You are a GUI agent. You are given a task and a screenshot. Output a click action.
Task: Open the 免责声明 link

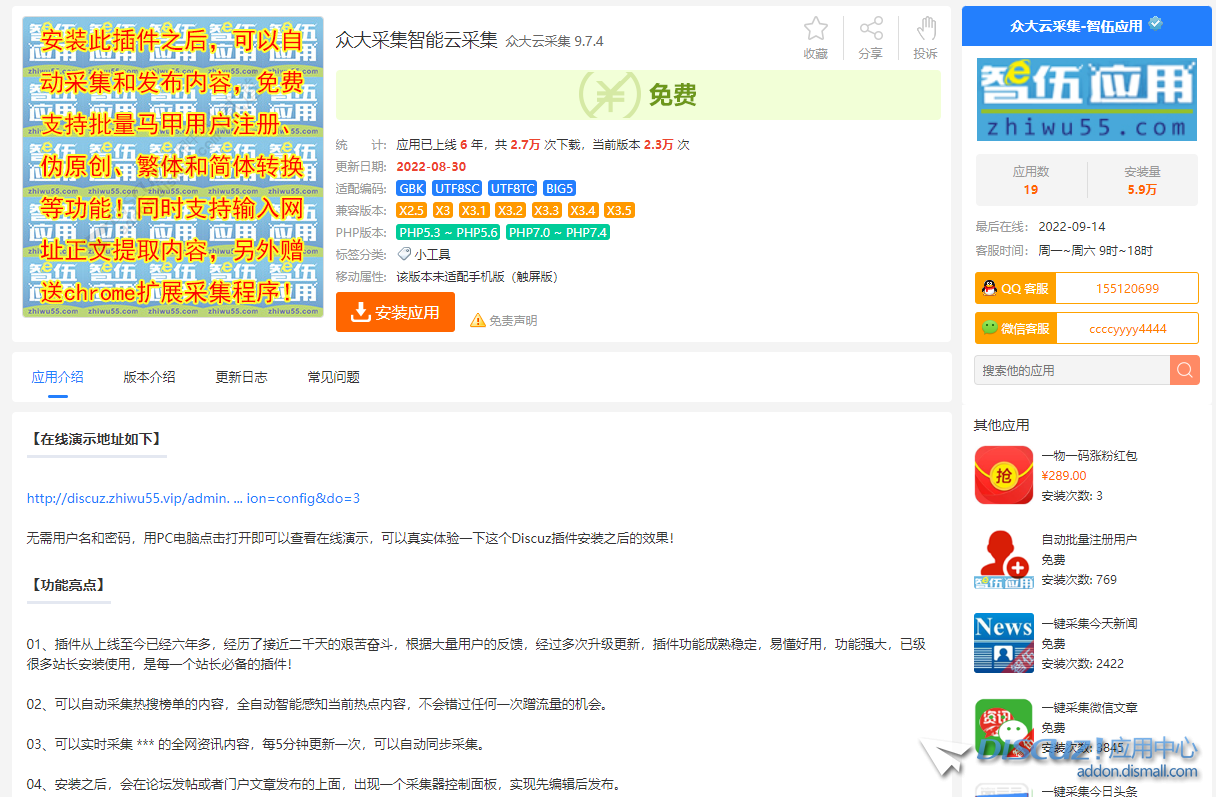pos(513,321)
